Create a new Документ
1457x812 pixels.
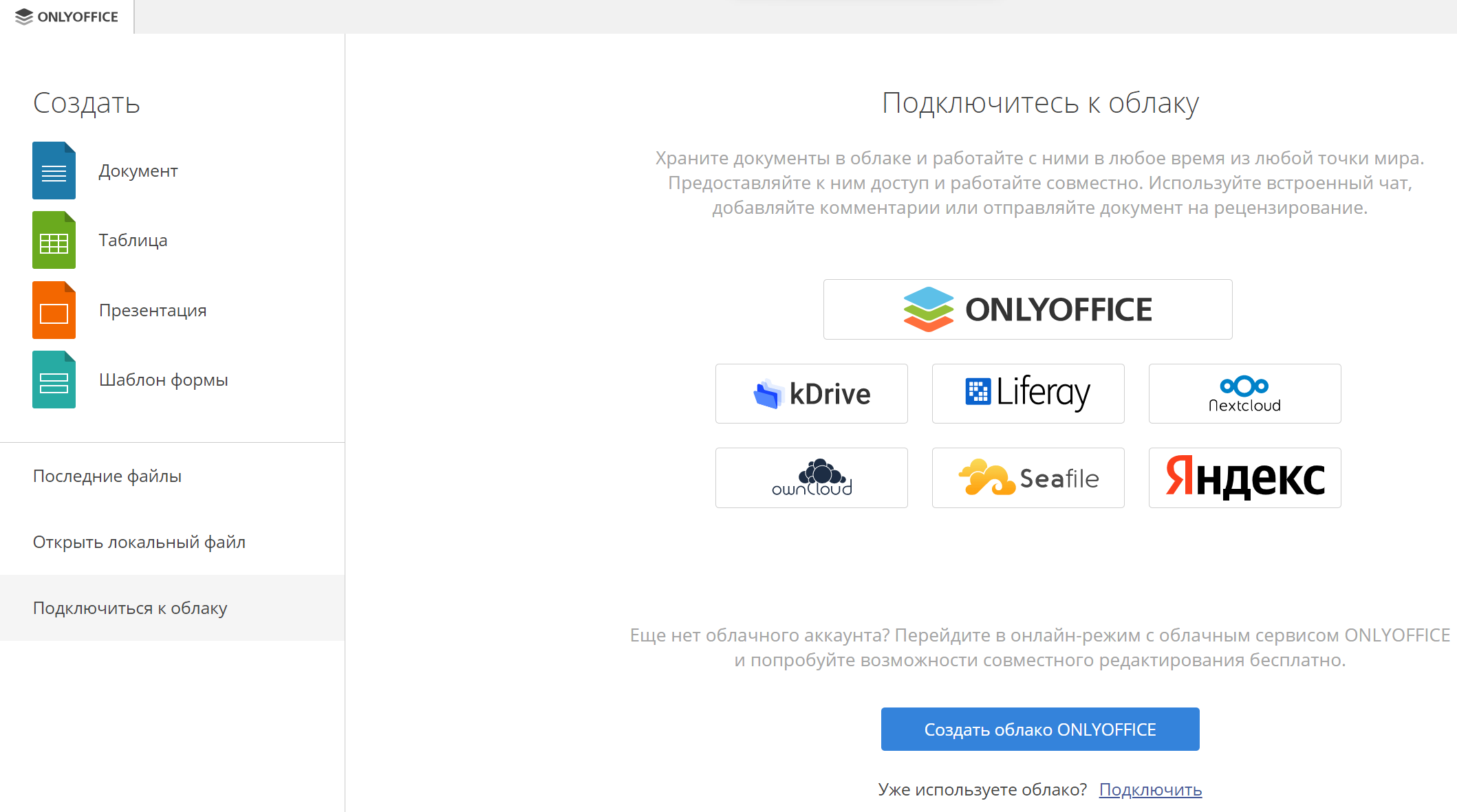(138, 171)
